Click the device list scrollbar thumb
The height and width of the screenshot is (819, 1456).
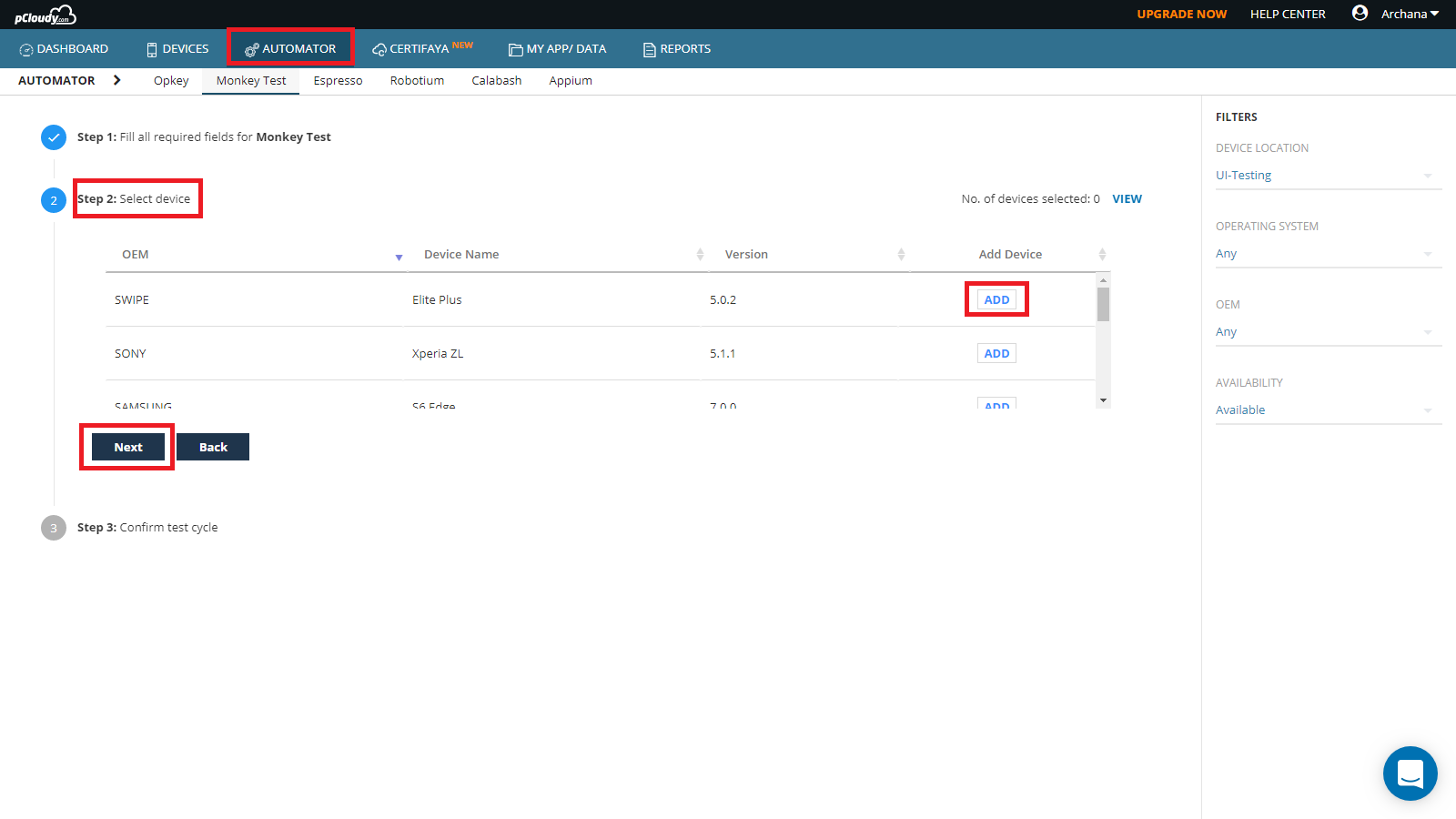pos(1103,305)
